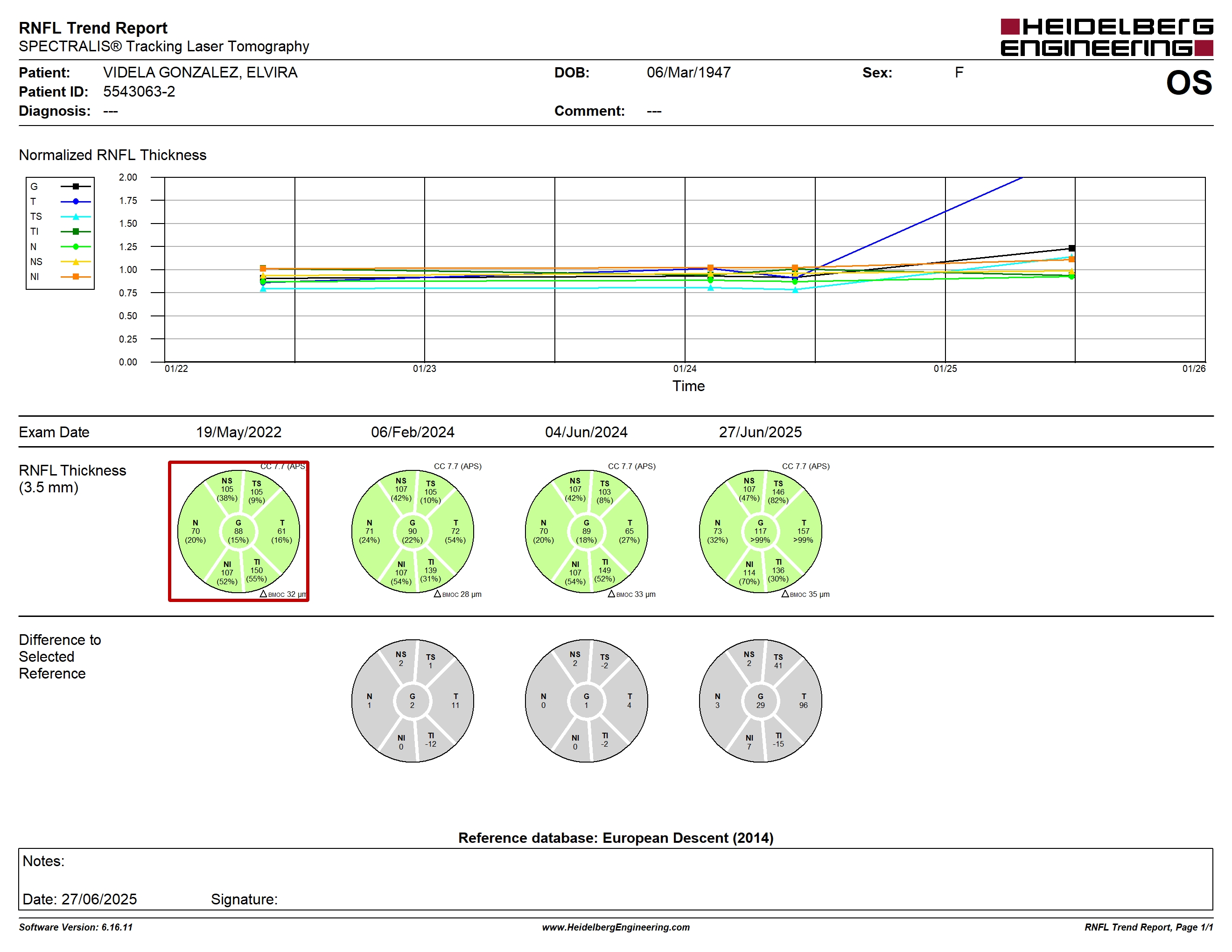Click the patient name VIDELA GONZALEZ, ELVIRA
This screenshot has height=952, width=1232.
click(x=200, y=73)
